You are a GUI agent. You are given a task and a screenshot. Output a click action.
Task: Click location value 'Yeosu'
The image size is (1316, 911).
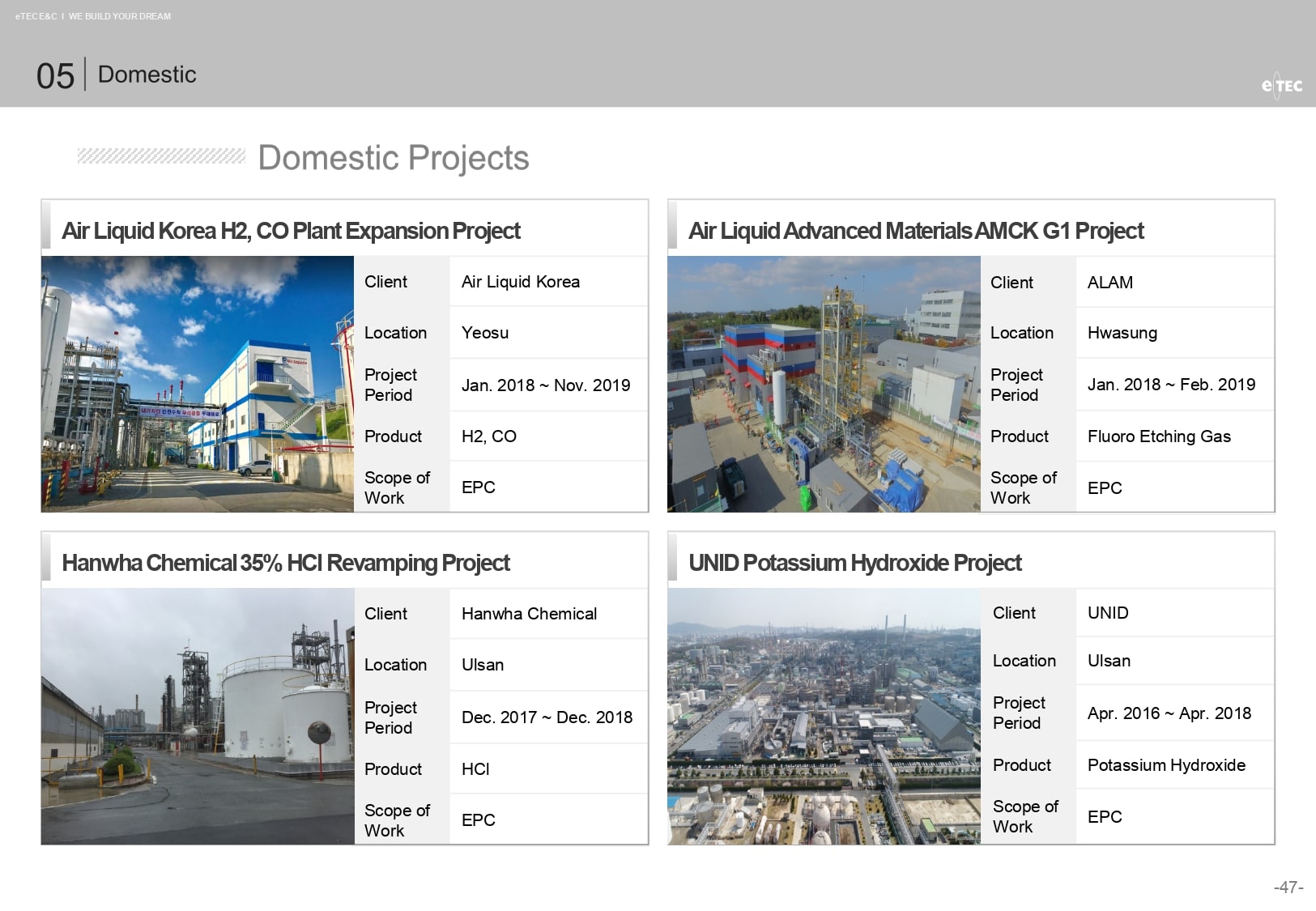click(485, 333)
